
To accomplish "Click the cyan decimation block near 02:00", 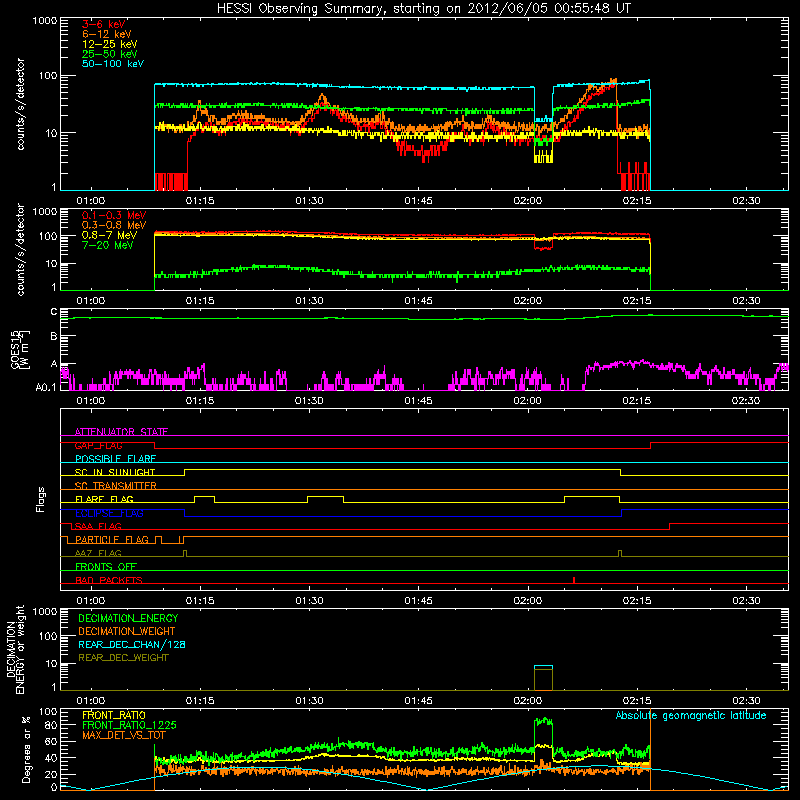I will click(543, 667).
